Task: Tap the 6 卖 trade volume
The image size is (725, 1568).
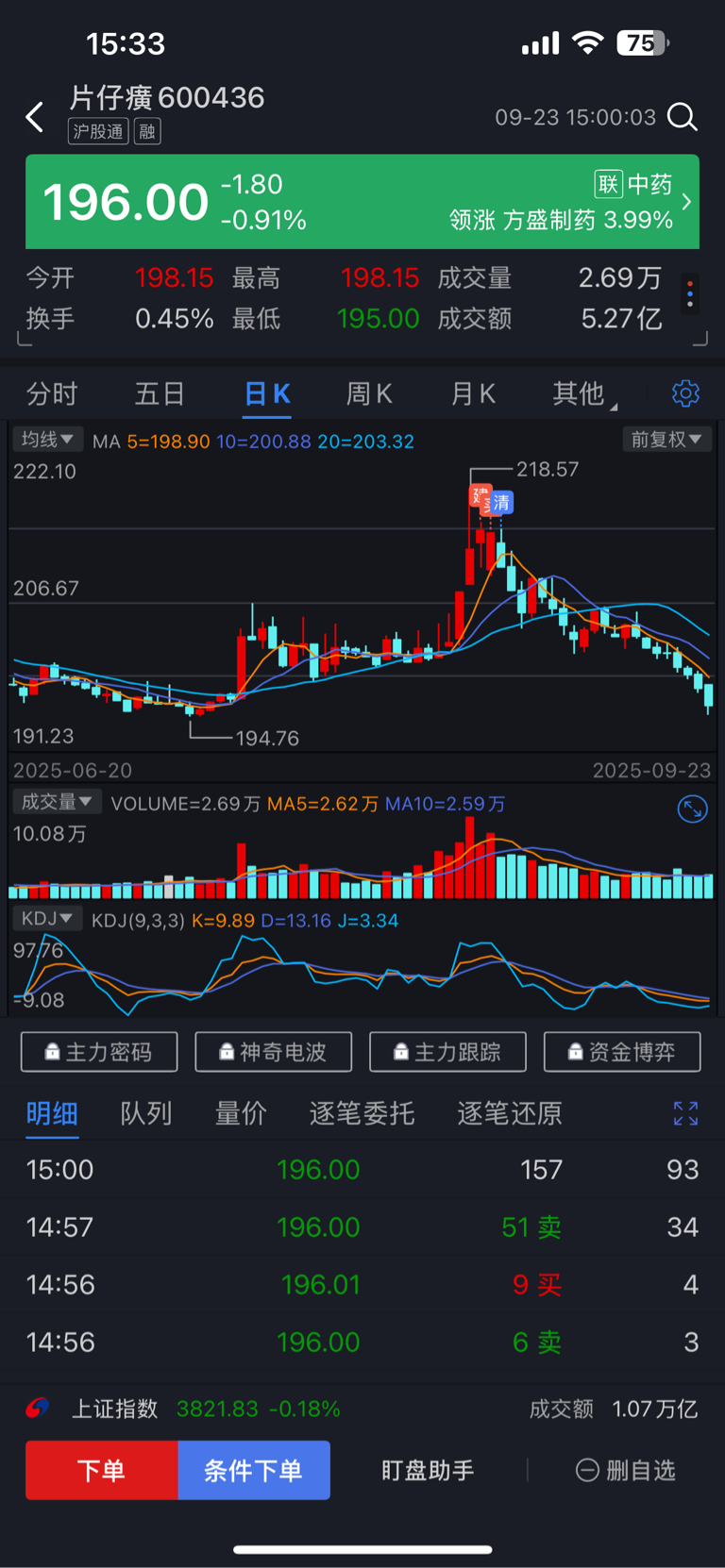Action: tap(537, 1342)
